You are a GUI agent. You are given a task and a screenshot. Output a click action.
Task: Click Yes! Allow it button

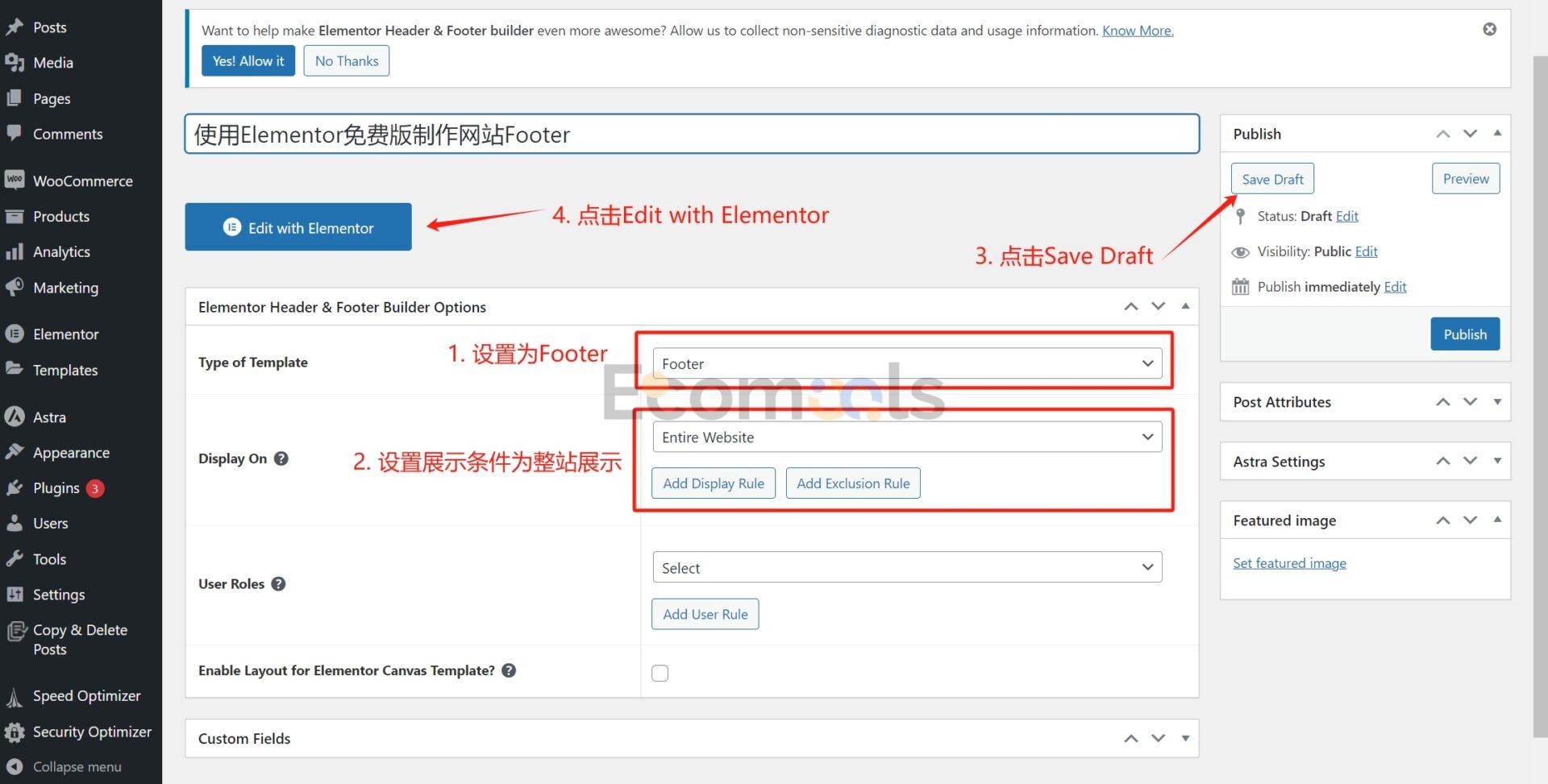tap(248, 60)
